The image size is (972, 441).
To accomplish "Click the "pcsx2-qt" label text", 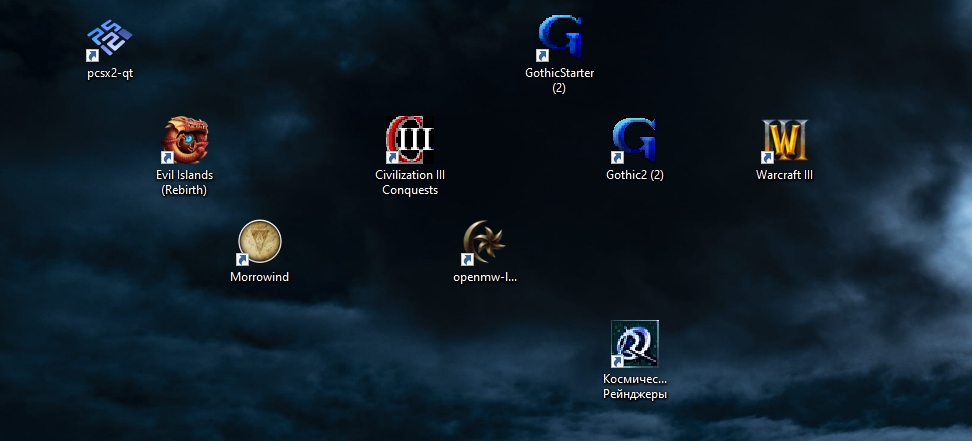I will click(110, 74).
